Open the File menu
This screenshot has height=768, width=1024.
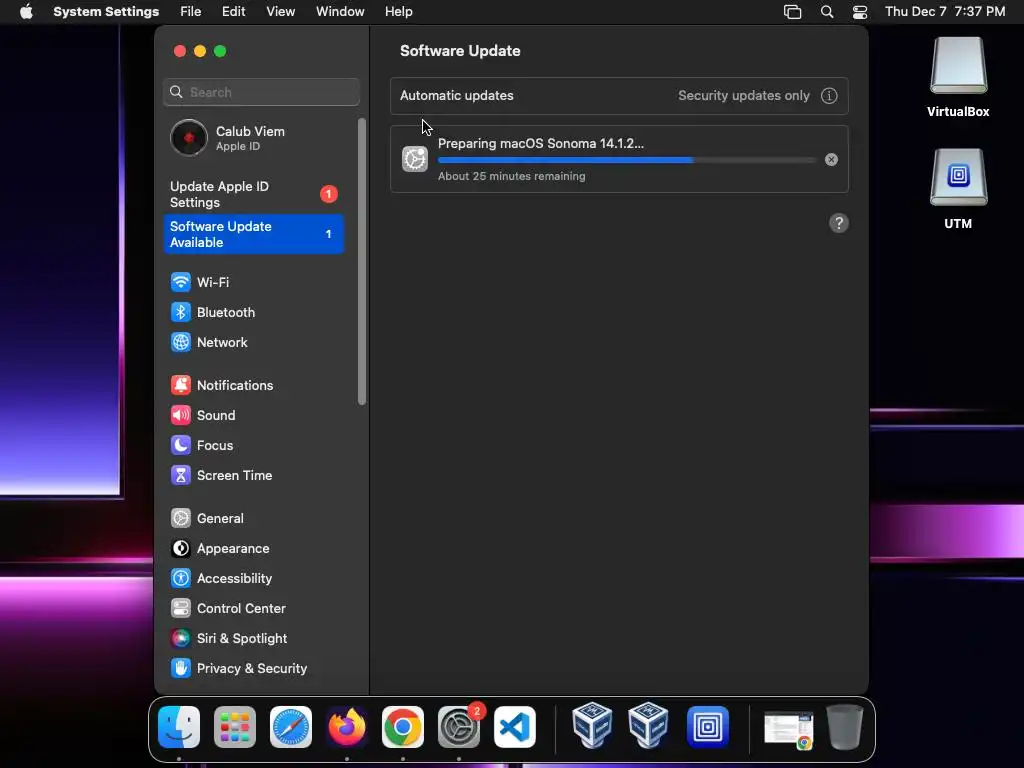(x=191, y=12)
